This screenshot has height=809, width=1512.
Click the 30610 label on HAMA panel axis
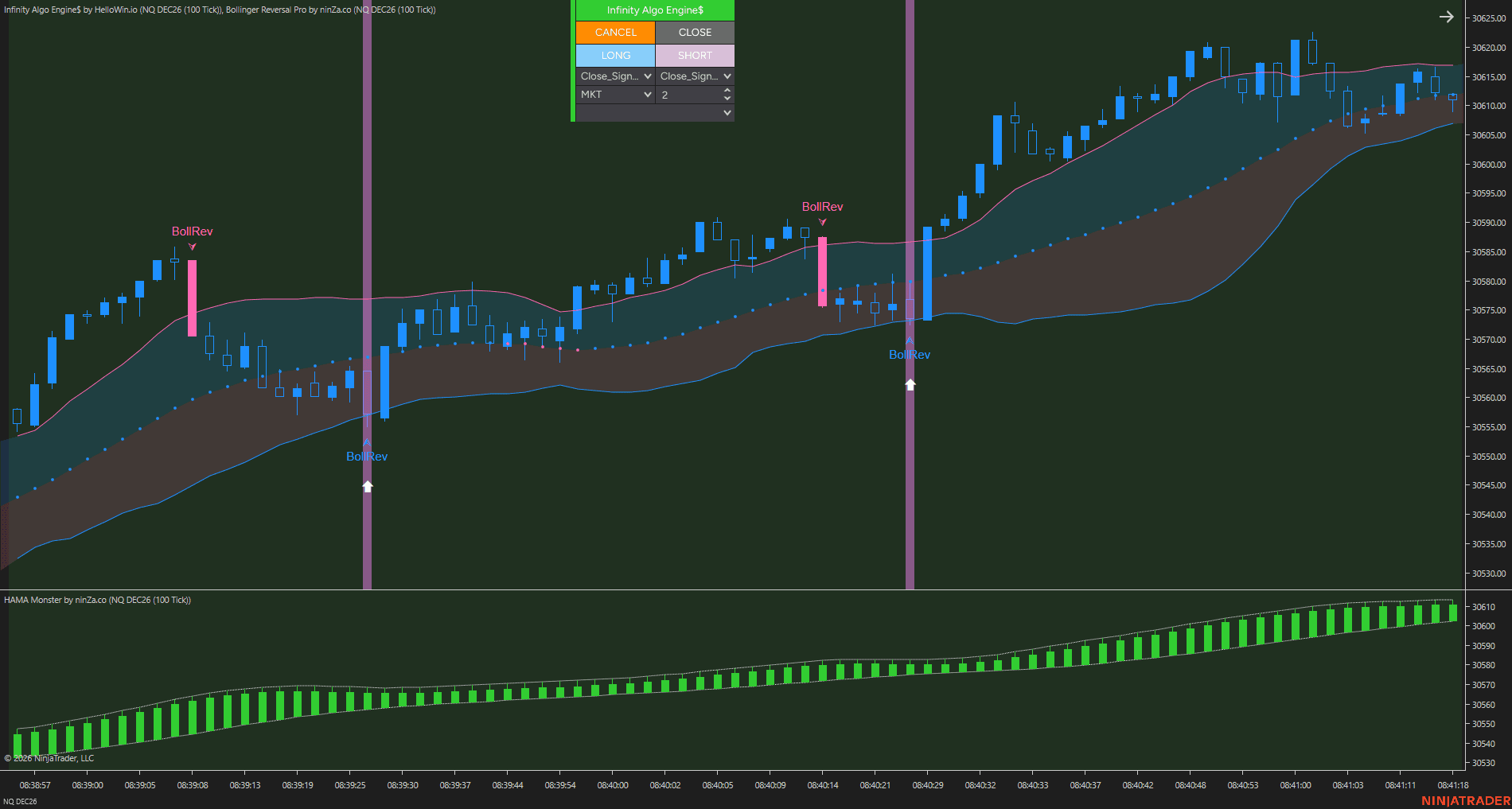[x=1483, y=607]
